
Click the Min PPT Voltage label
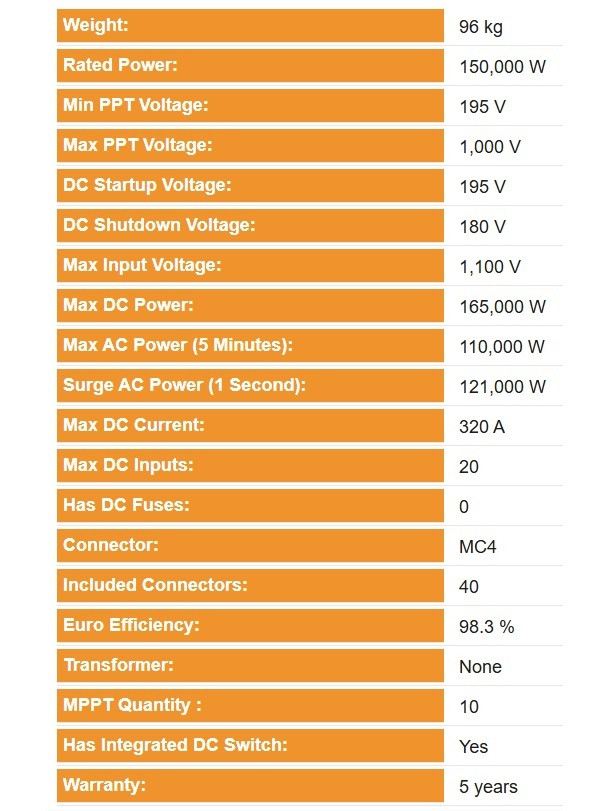(135, 105)
